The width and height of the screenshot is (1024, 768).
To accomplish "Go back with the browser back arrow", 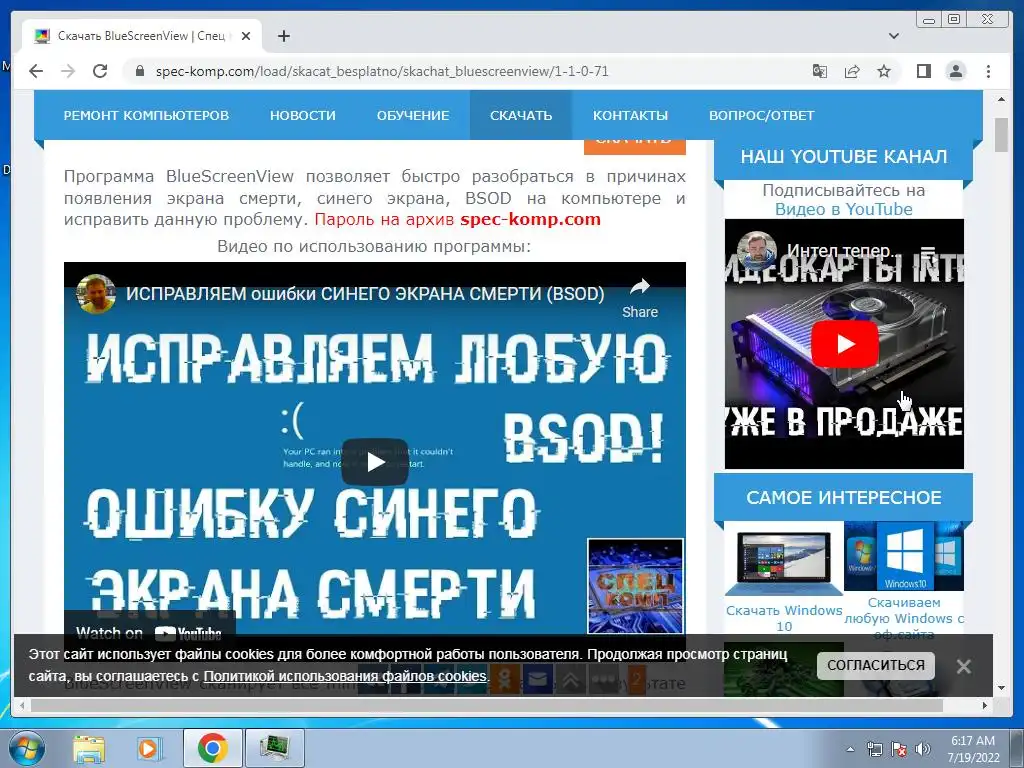I will coord(36,71).
